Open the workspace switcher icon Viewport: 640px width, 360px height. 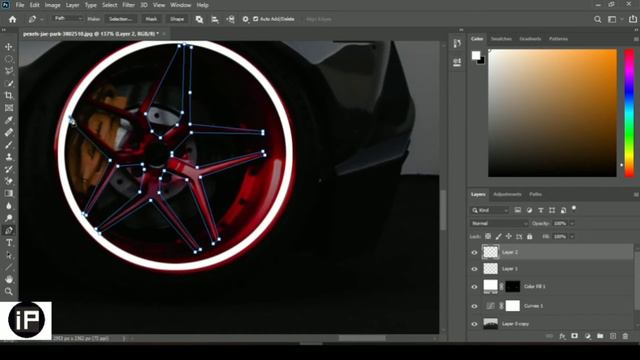tap(612, 19)
